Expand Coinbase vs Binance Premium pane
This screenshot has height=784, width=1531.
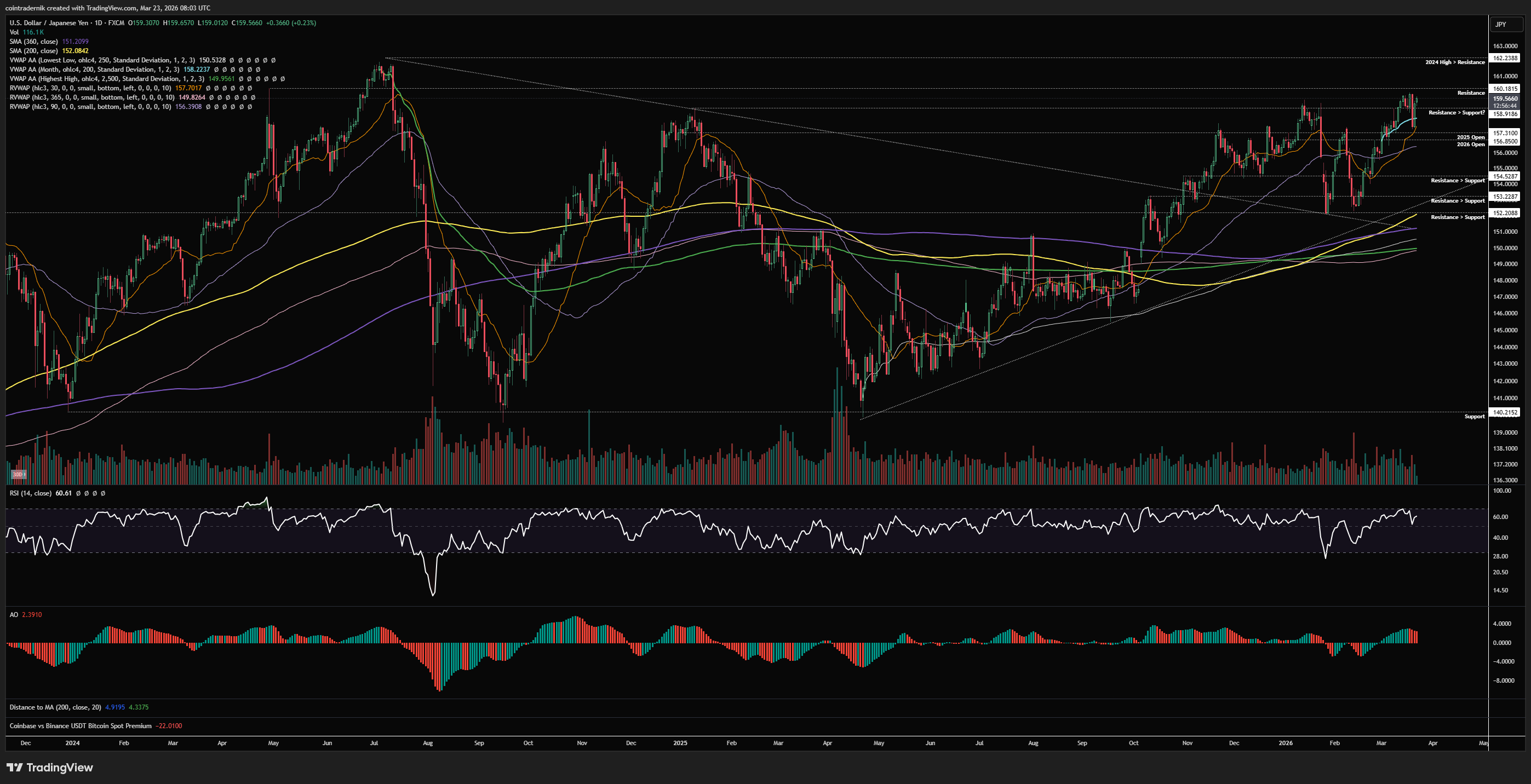[80, 726]
